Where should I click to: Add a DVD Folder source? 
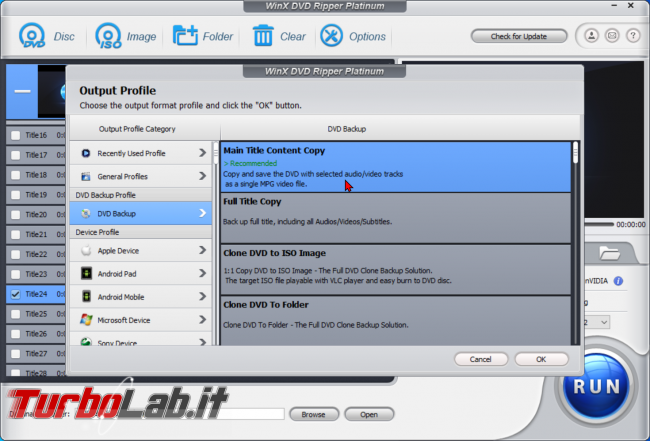(x=202, y=36)
